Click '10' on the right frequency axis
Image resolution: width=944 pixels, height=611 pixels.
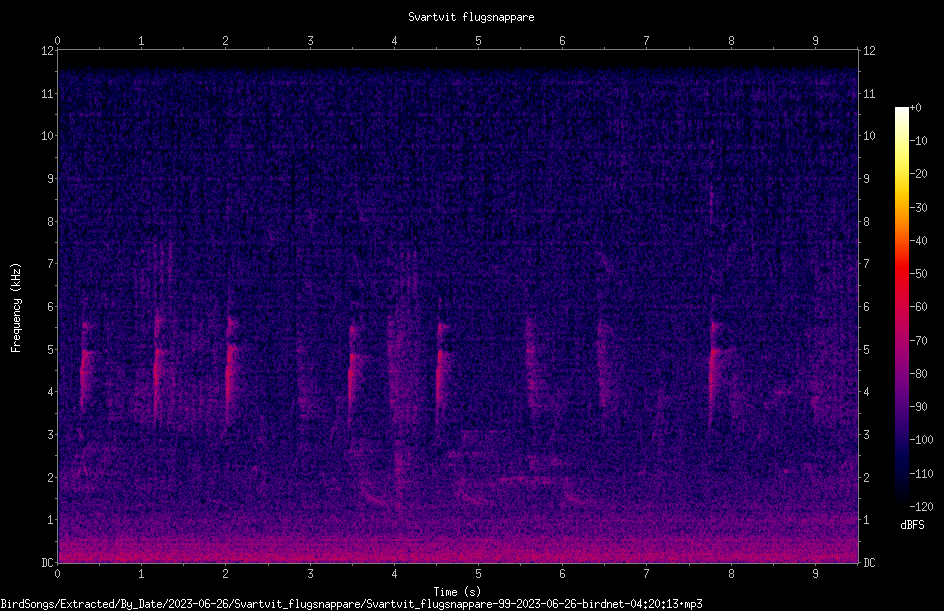pos(869,136)
